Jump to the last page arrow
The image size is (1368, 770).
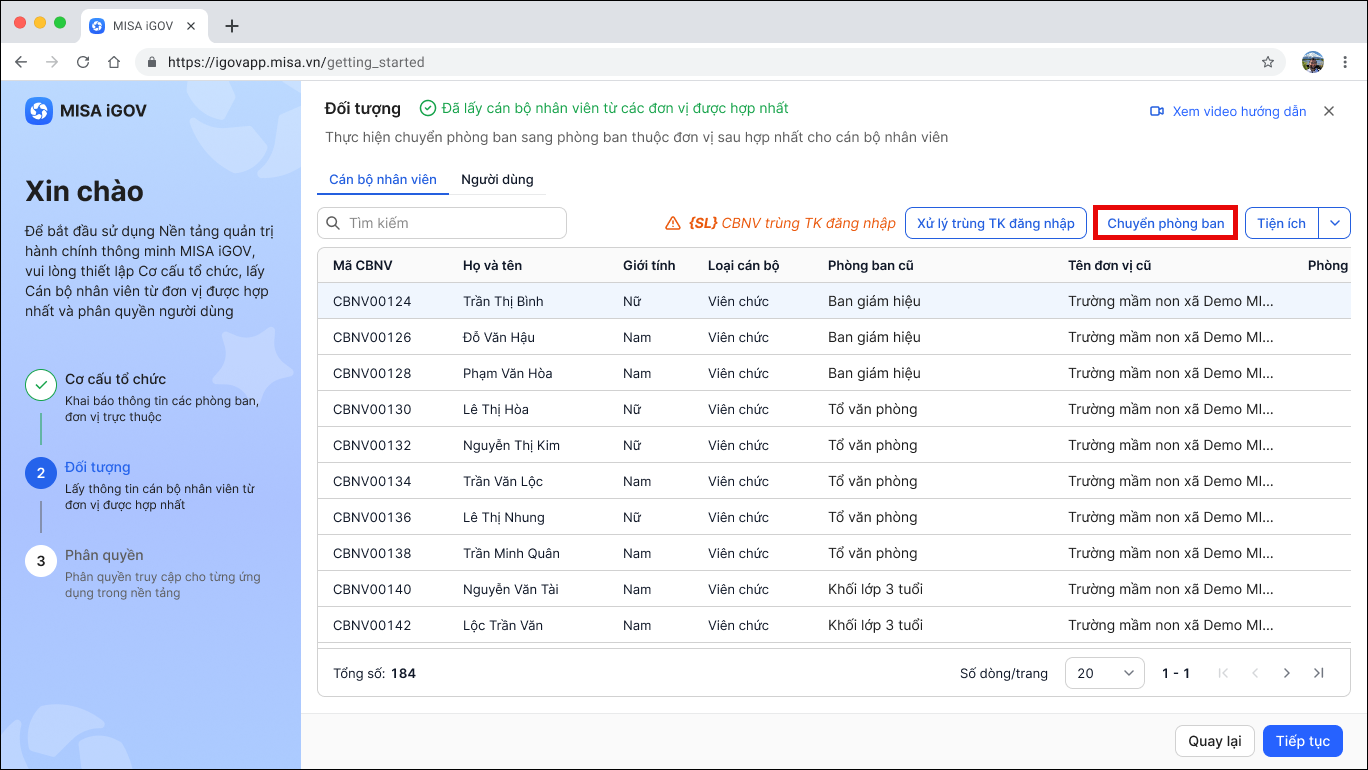(x=1319, y=673)
